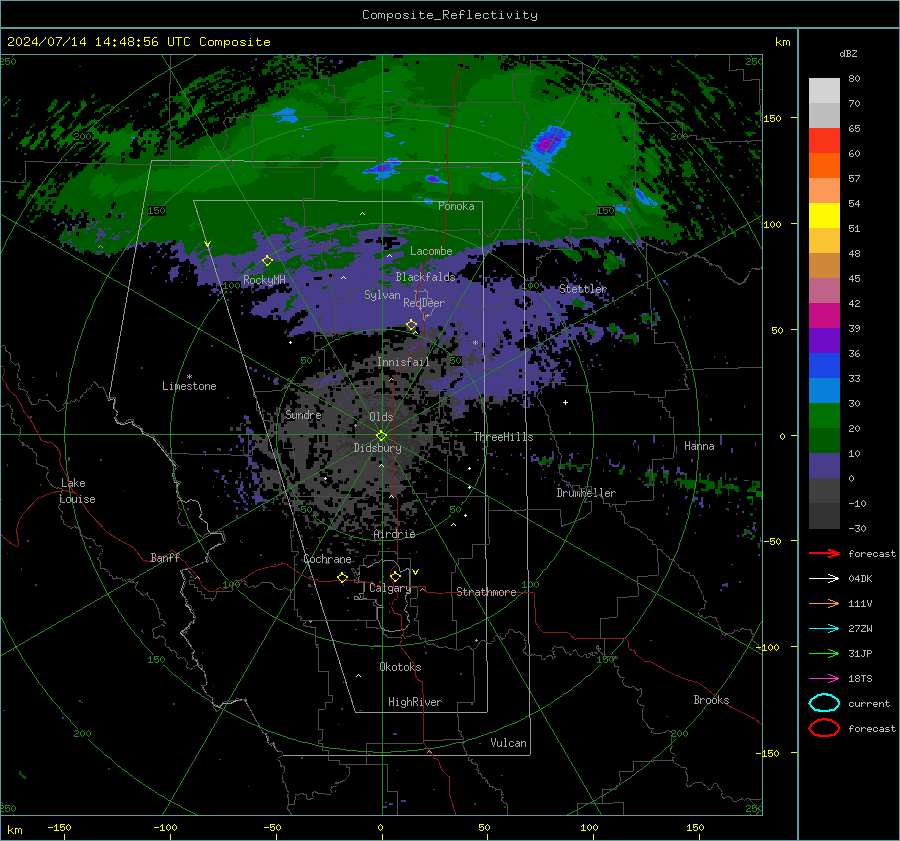
Task: Click the Sylvan label
Action: point(382,295)
